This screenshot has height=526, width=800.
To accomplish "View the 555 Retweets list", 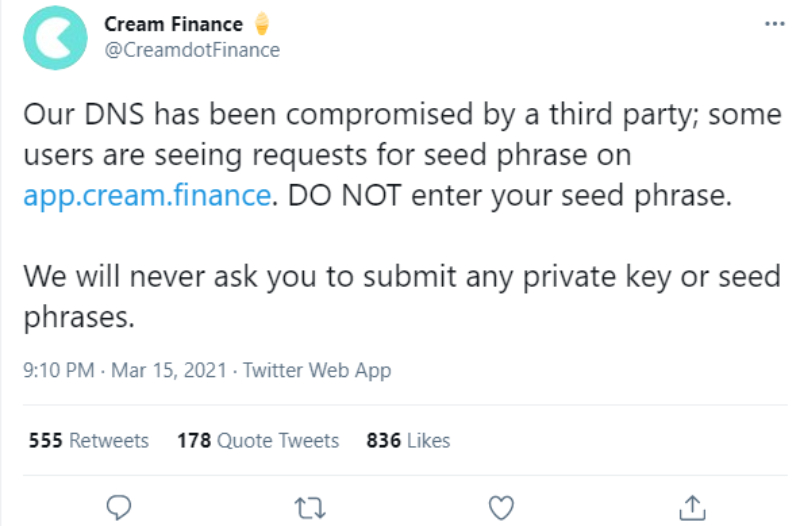I will [88, 440].
